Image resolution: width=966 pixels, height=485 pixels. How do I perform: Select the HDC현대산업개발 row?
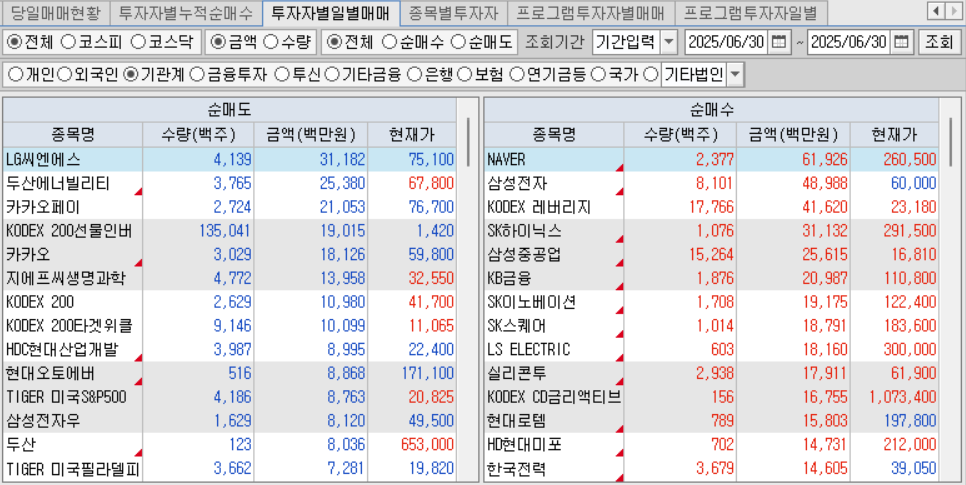pos(230,350)
